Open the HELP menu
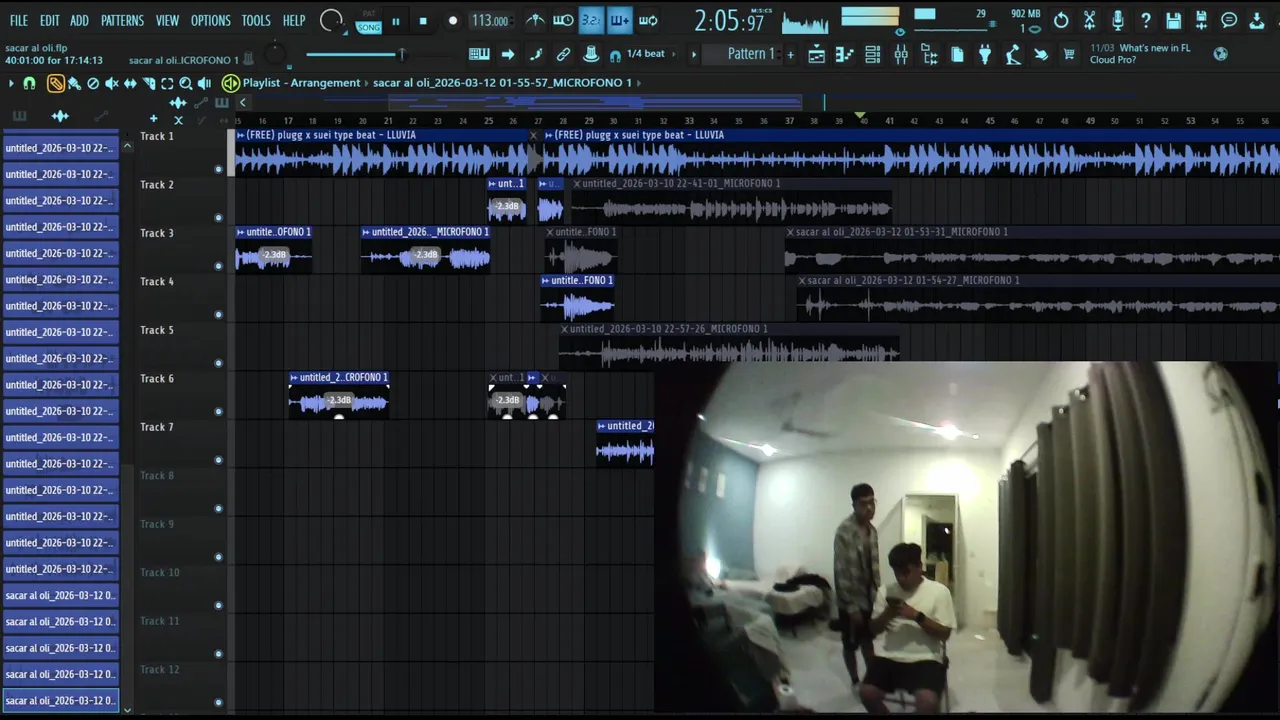 (294, 20)
